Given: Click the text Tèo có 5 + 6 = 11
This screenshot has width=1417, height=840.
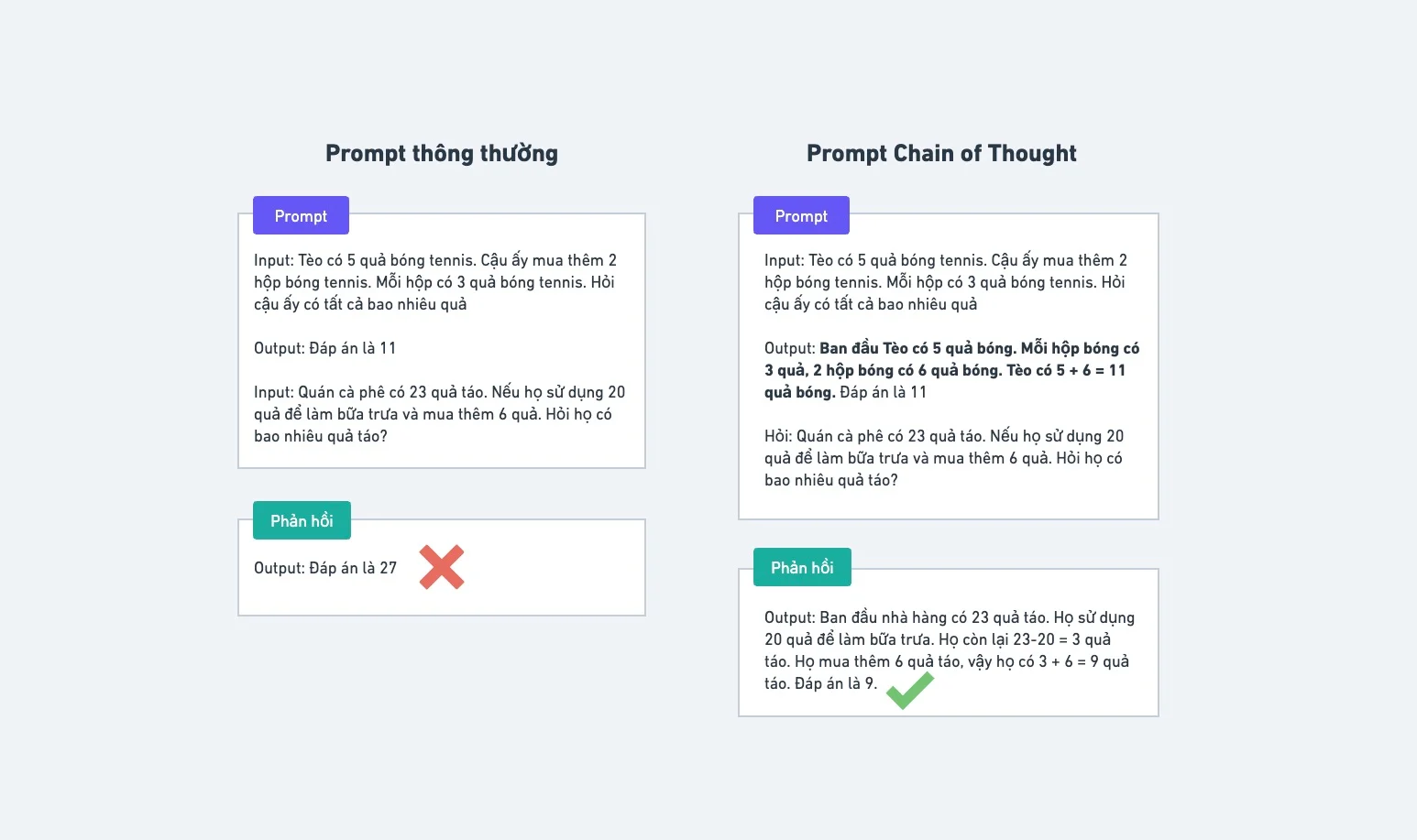Looking at the screenshot, I should click(1066, 370).
